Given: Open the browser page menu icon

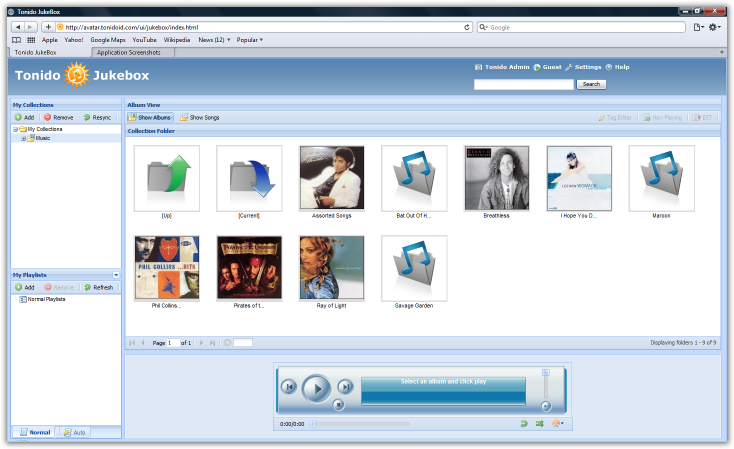Looking at the screenshot, I should [x=698, y=27].
